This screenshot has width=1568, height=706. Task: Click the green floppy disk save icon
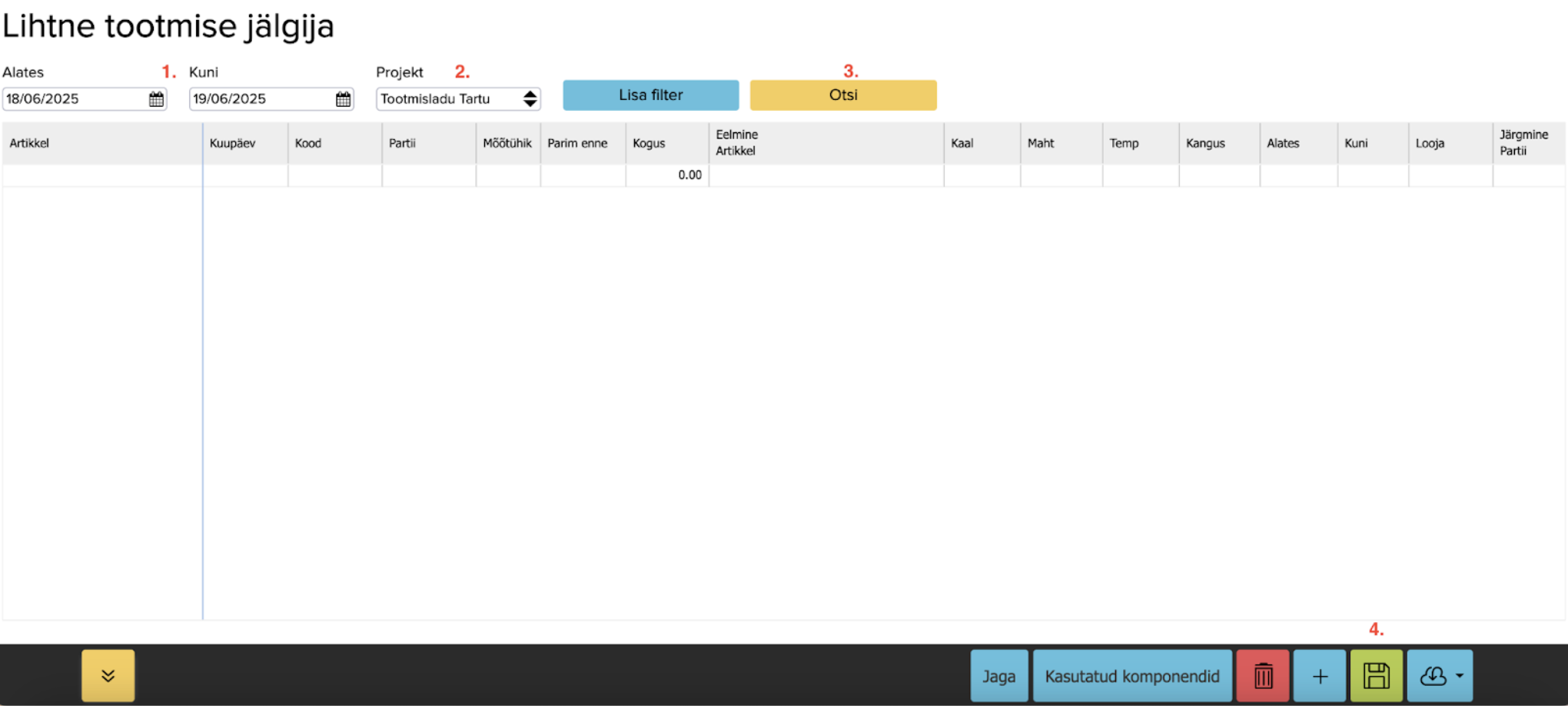click(1377, 676)
